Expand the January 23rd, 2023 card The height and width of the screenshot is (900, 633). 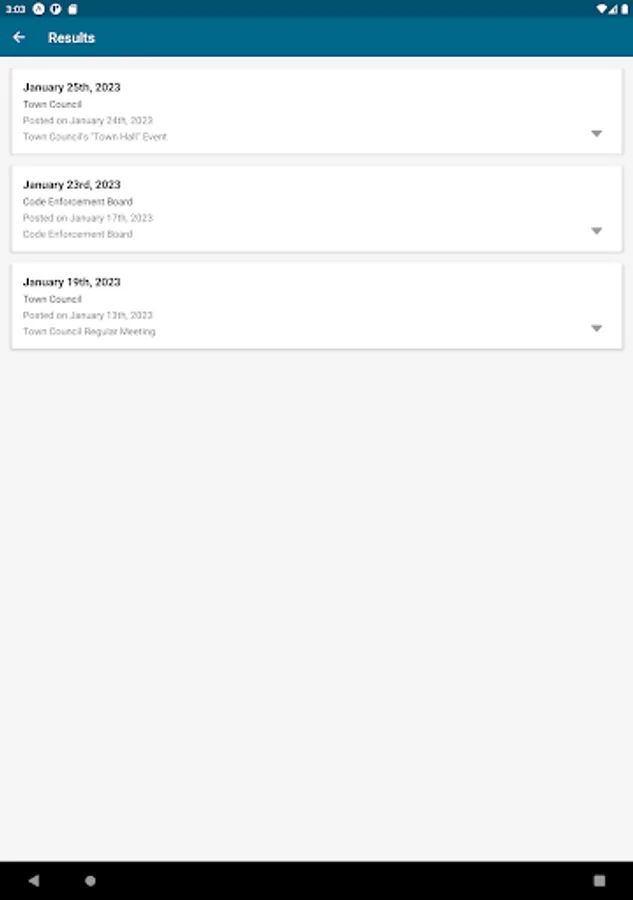(596, 231)
